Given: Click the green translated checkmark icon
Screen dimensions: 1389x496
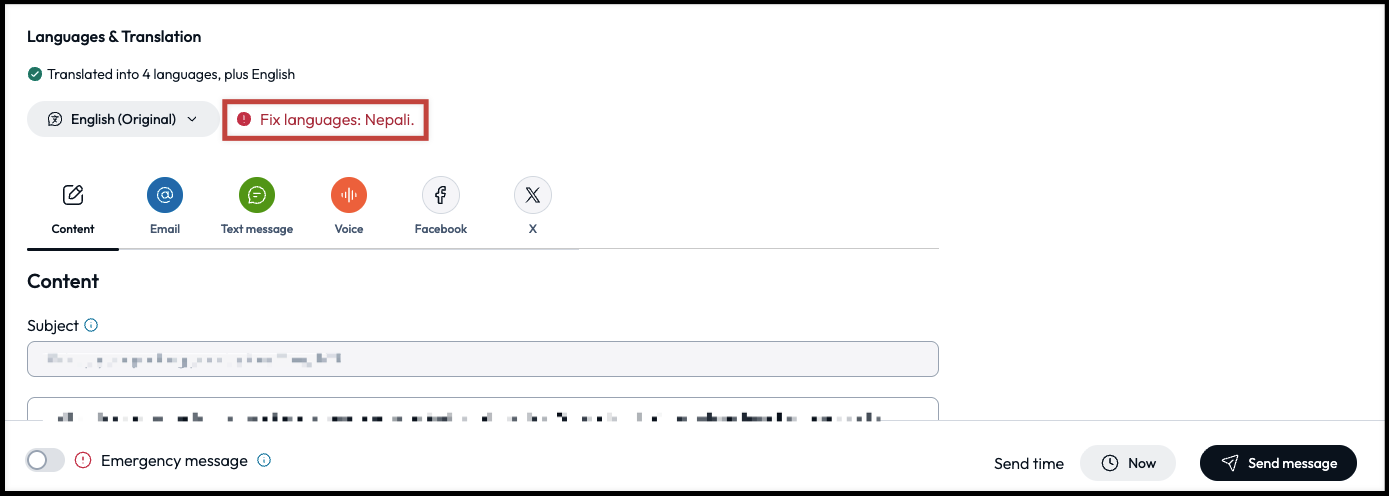Looking at the screenshot, I should click(35, 74).
